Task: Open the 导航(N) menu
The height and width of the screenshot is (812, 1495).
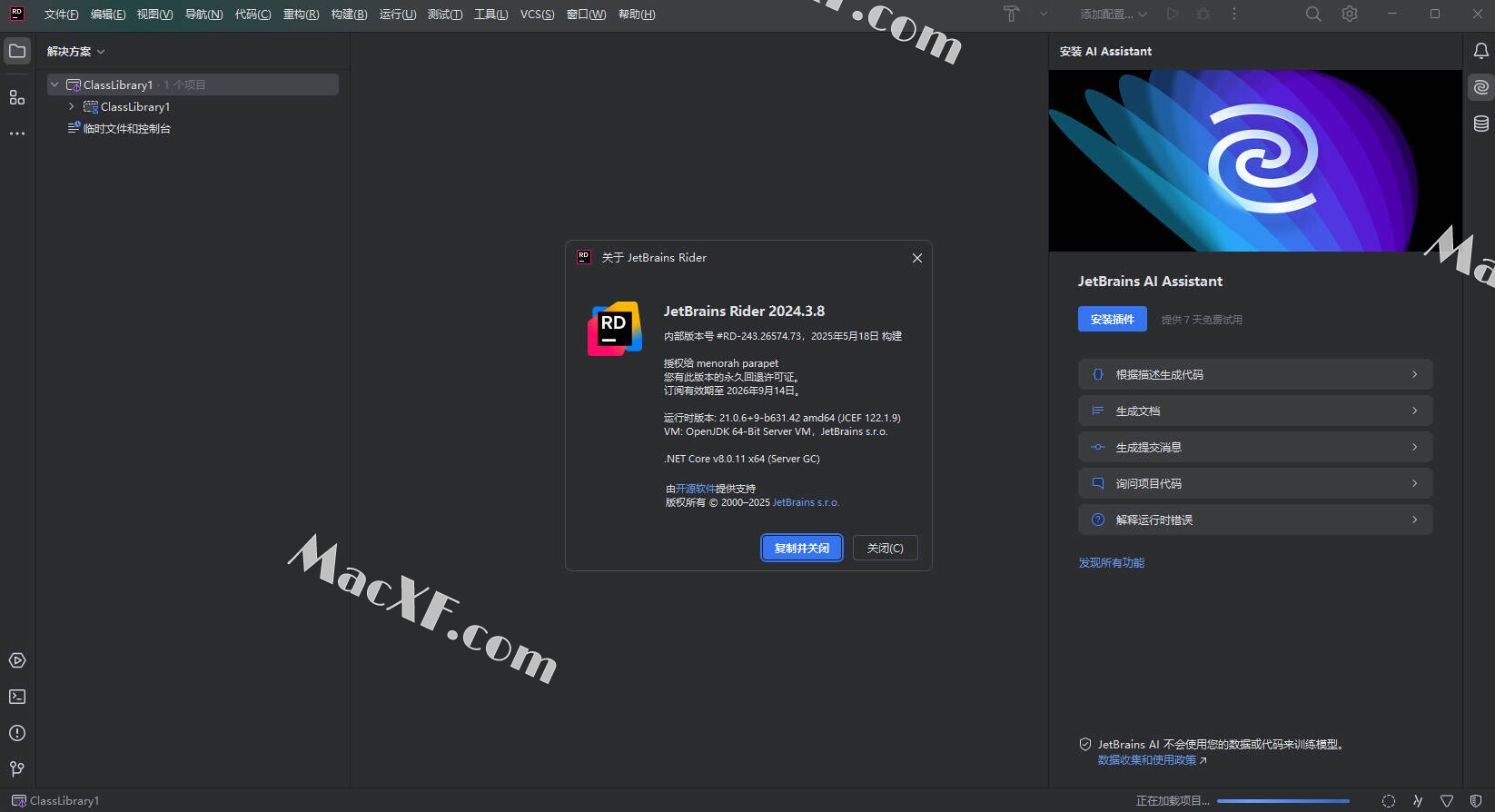Action: [x=203, y=15]
